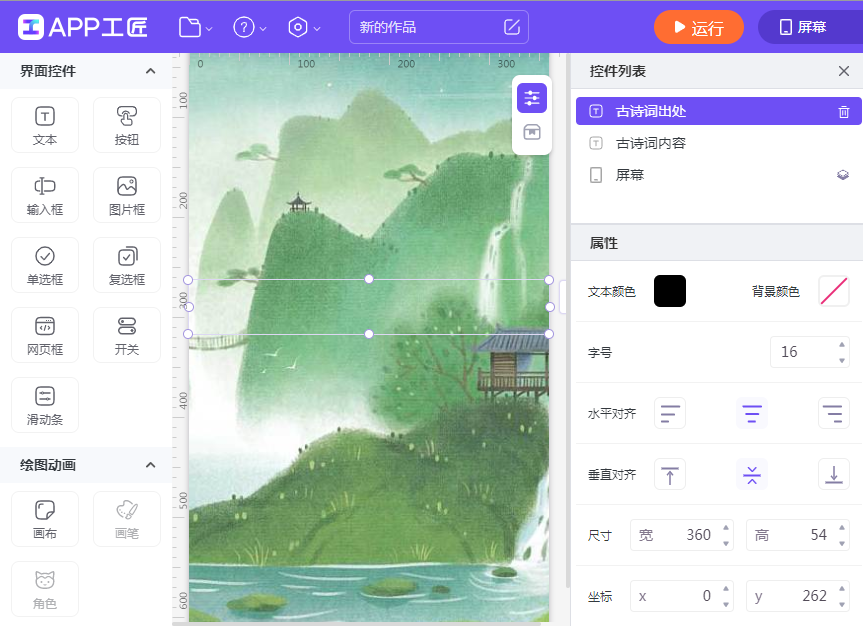Click the 宽 width field
This screenshot has width=863, height=626.
(681, 535)
